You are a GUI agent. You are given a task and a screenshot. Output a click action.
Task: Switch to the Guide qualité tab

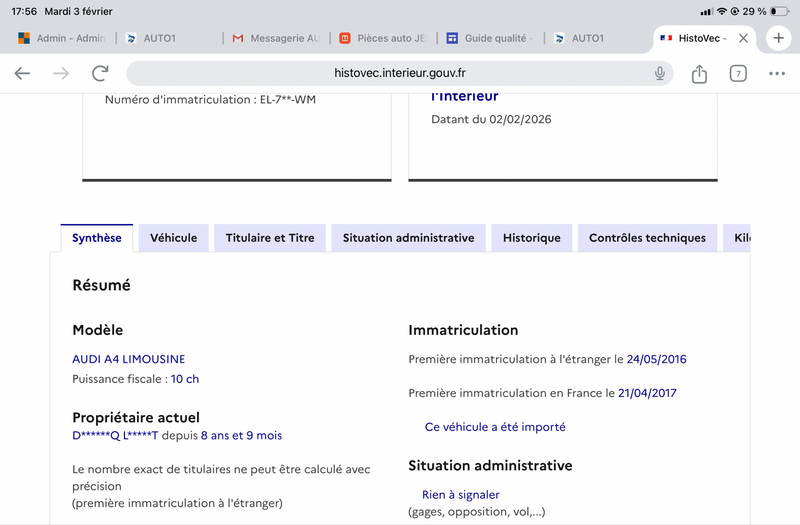tap(490, 38)
